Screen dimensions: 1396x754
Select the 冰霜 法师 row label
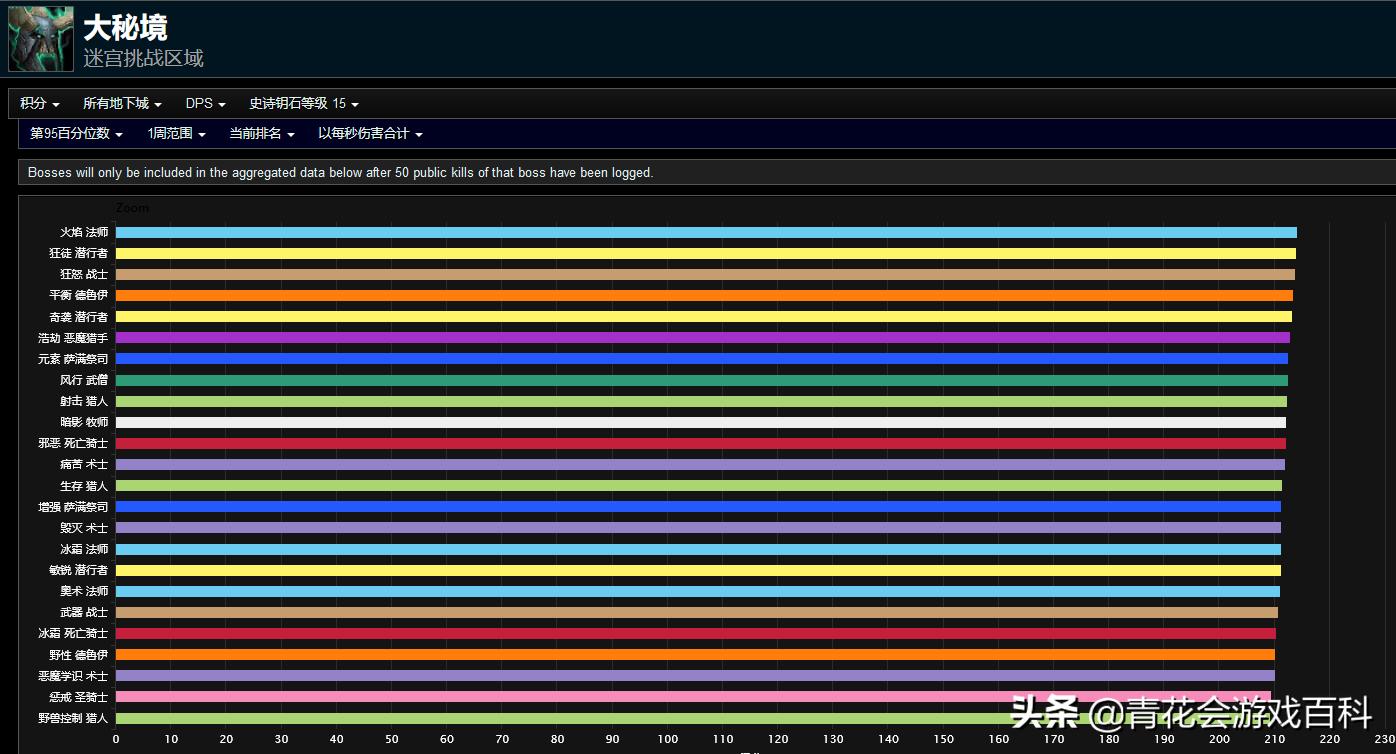pyautogui.click(x=84, y=549)
